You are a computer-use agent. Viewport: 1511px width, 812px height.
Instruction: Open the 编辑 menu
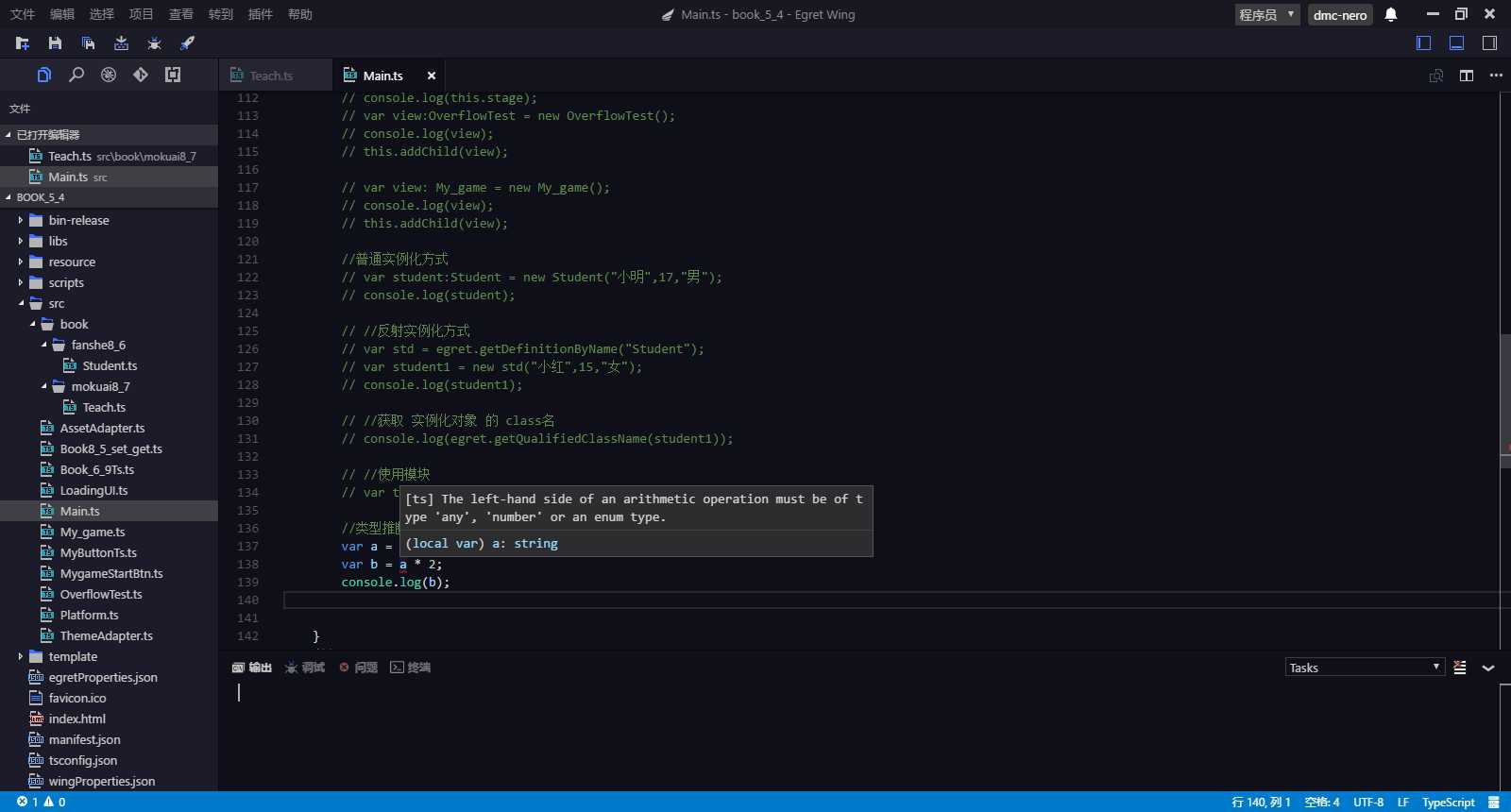click(x=62, y=14)
